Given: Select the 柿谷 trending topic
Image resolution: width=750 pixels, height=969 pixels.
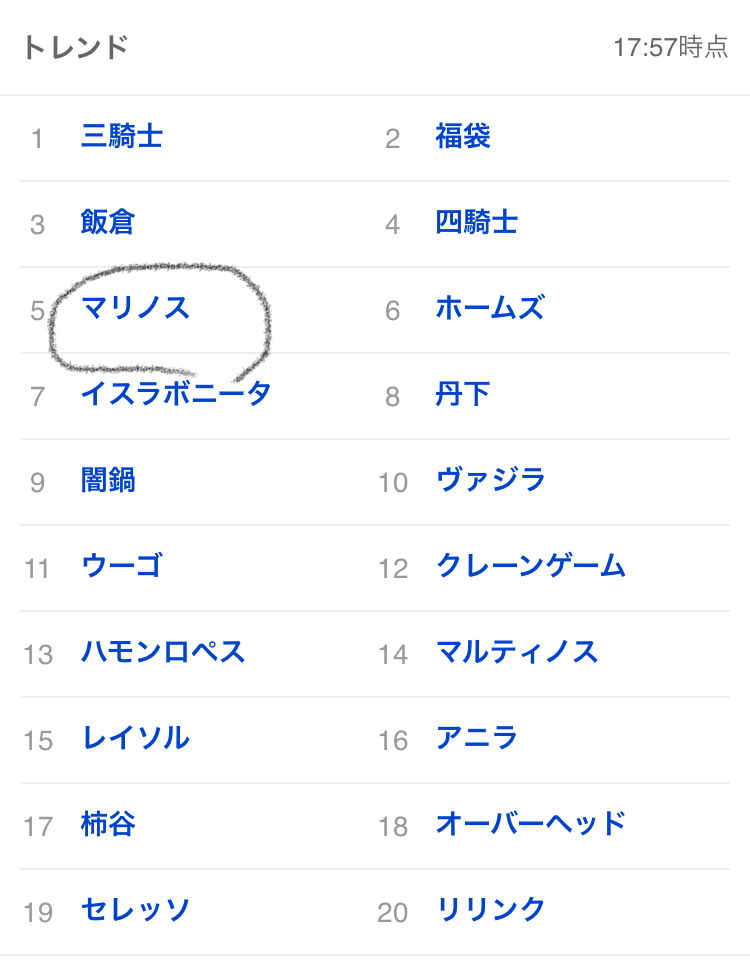Looking at the screenshot, I should click(x=108, y=825).
